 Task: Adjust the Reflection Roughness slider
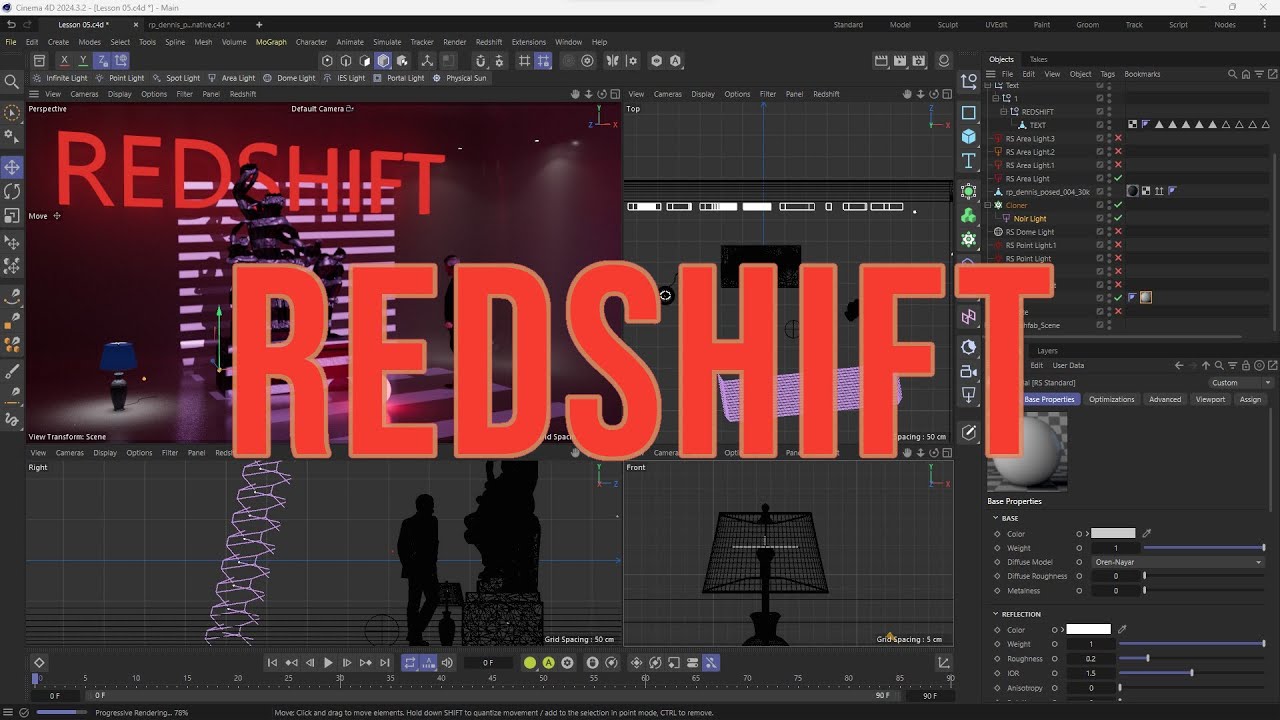[1191, 659]
